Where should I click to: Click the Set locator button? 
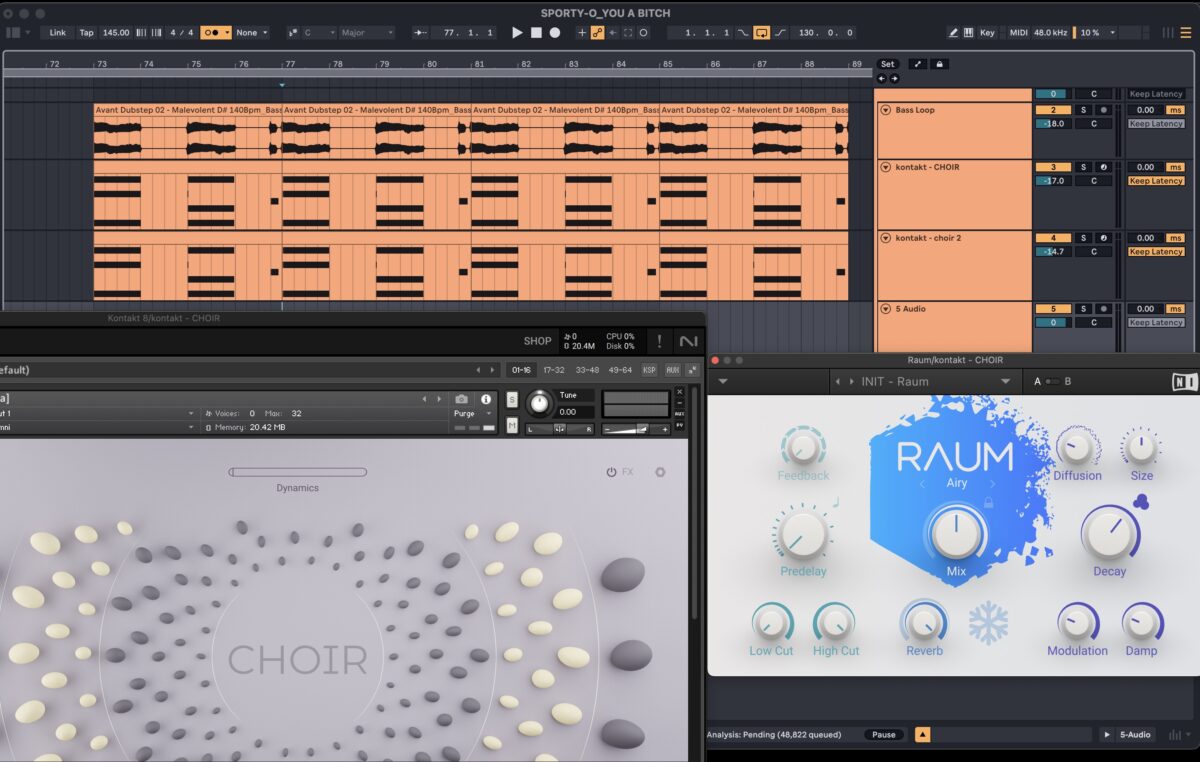(887, 64)
